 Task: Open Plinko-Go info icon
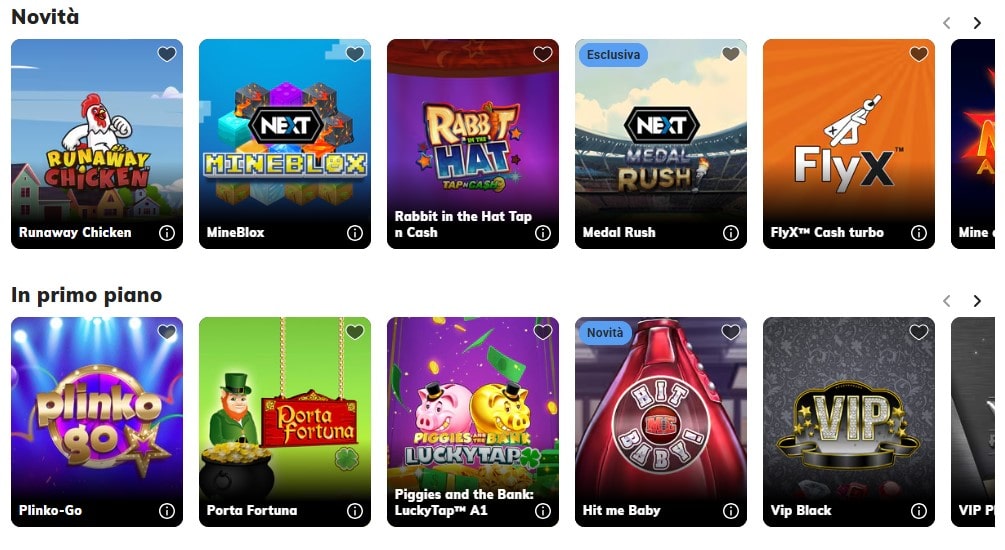(167, 511)
